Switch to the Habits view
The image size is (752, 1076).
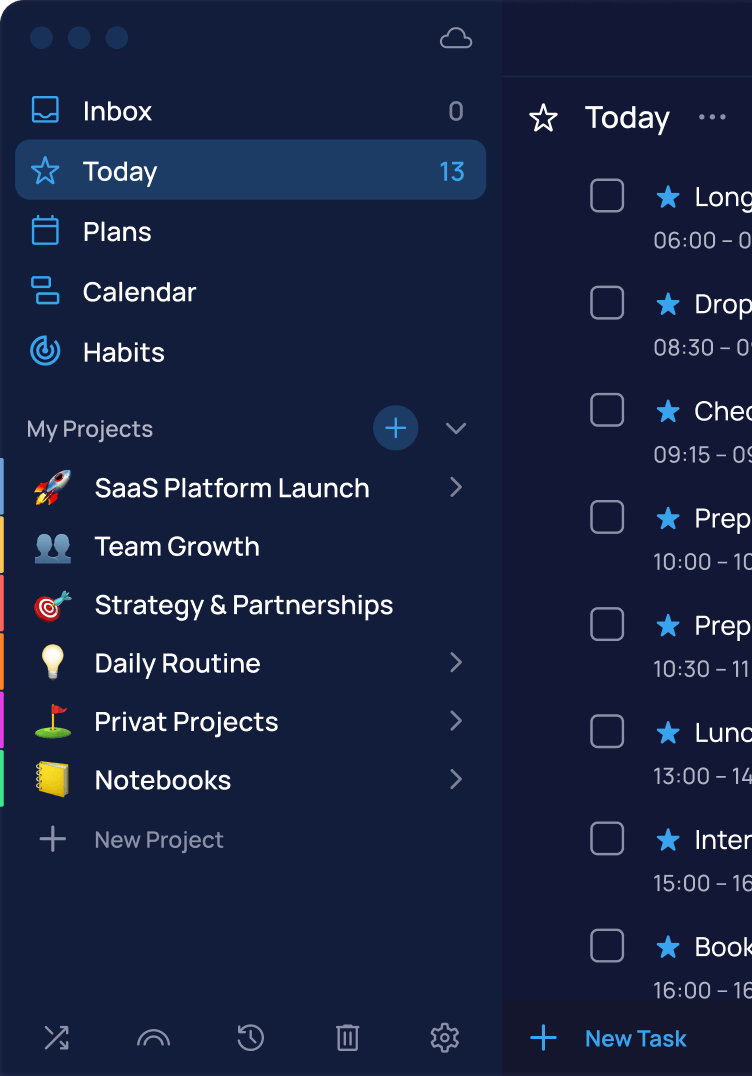pos(250,352)
